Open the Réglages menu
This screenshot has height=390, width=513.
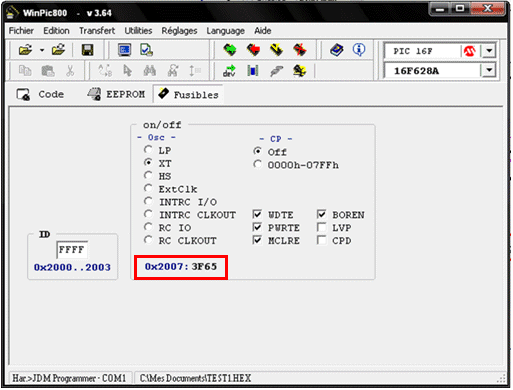click(179, 31)
